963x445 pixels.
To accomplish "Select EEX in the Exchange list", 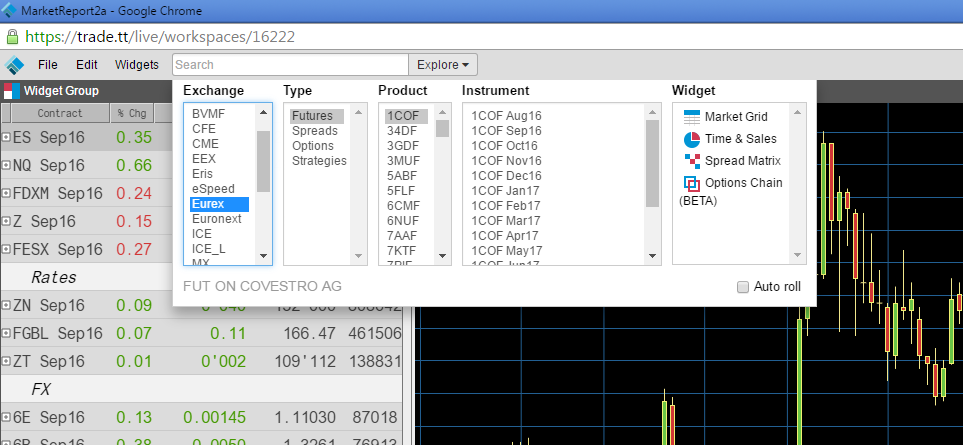I will (x=204, y=159).
